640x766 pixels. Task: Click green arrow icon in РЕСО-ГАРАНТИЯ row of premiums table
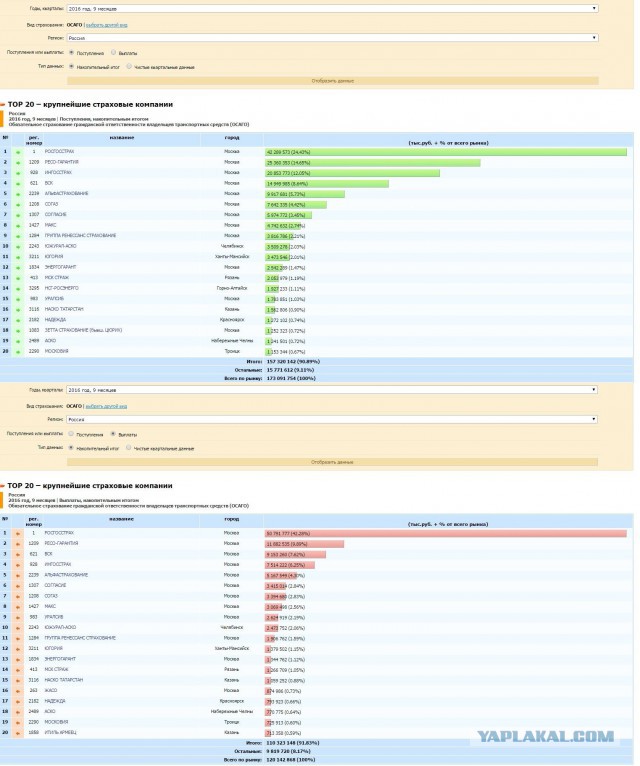tap(18, 163)
